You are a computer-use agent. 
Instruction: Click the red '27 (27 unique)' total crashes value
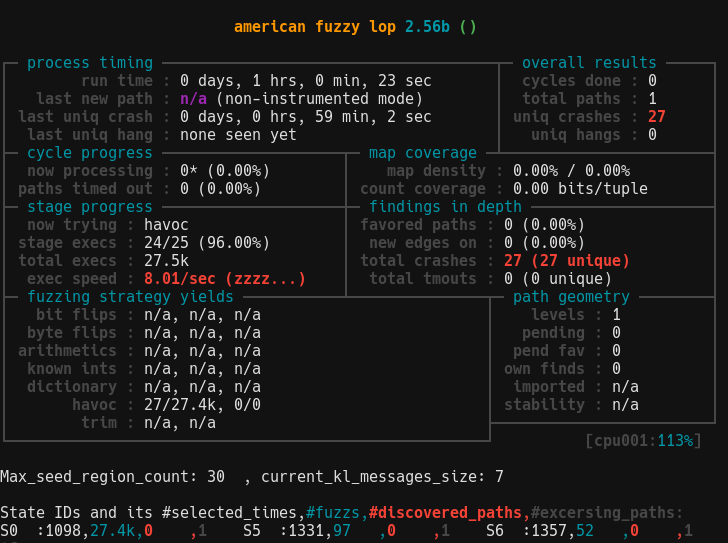pyautogui.click(x=566, y=261)
